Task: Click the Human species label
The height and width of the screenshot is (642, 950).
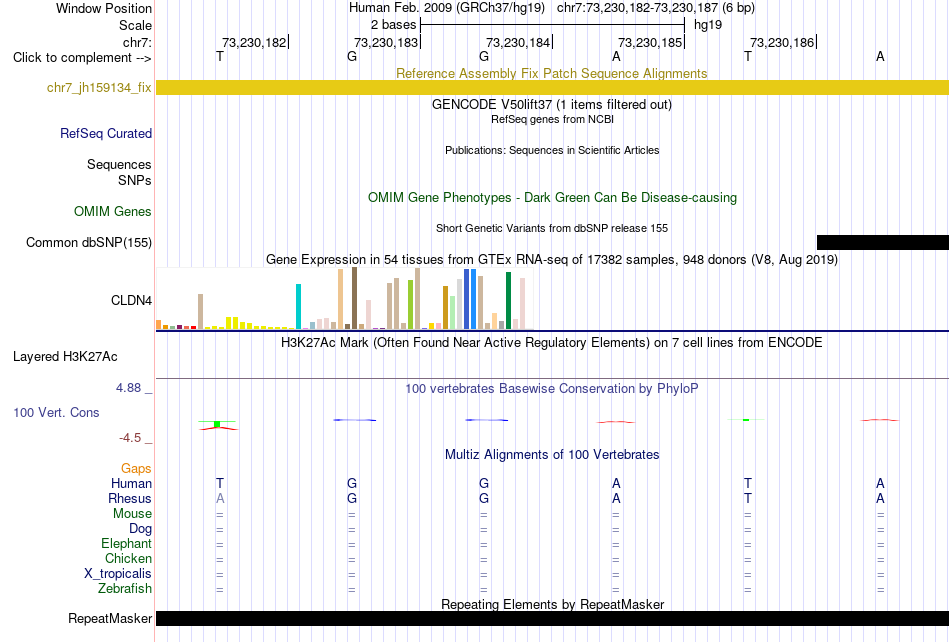Action: coord(131,483)
